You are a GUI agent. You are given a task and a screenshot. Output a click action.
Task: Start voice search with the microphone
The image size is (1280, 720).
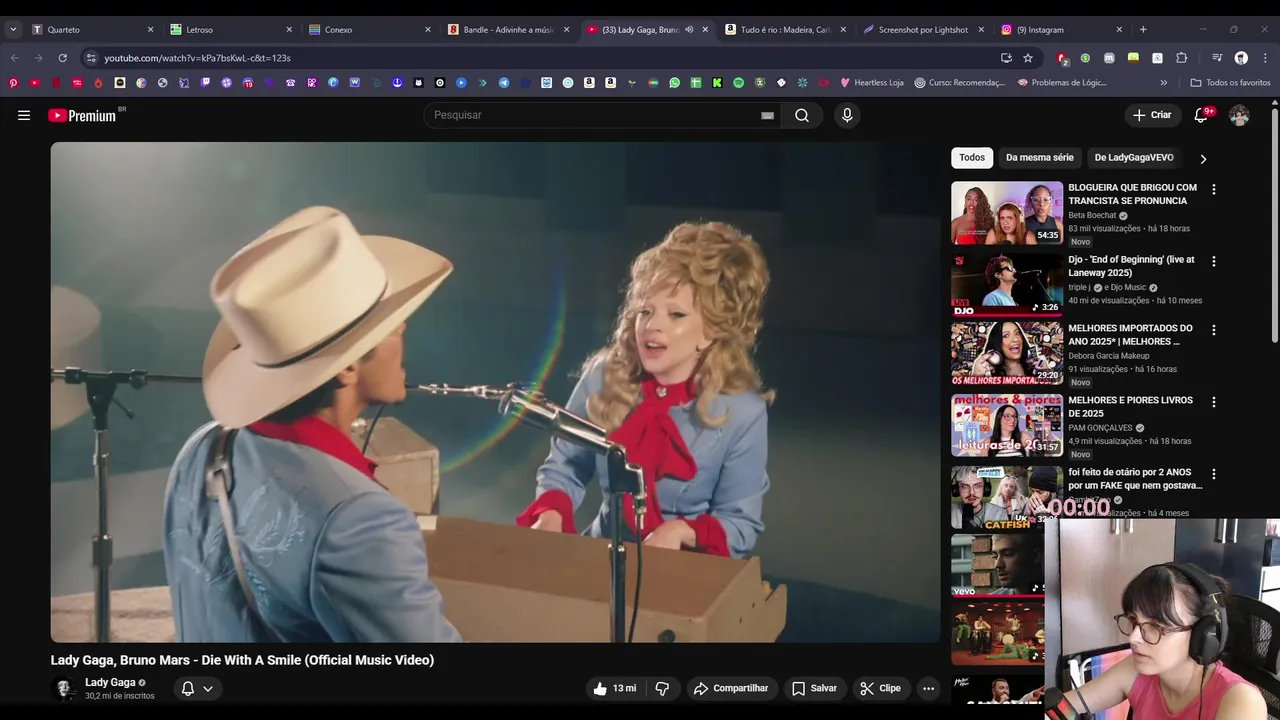point(847,115)
